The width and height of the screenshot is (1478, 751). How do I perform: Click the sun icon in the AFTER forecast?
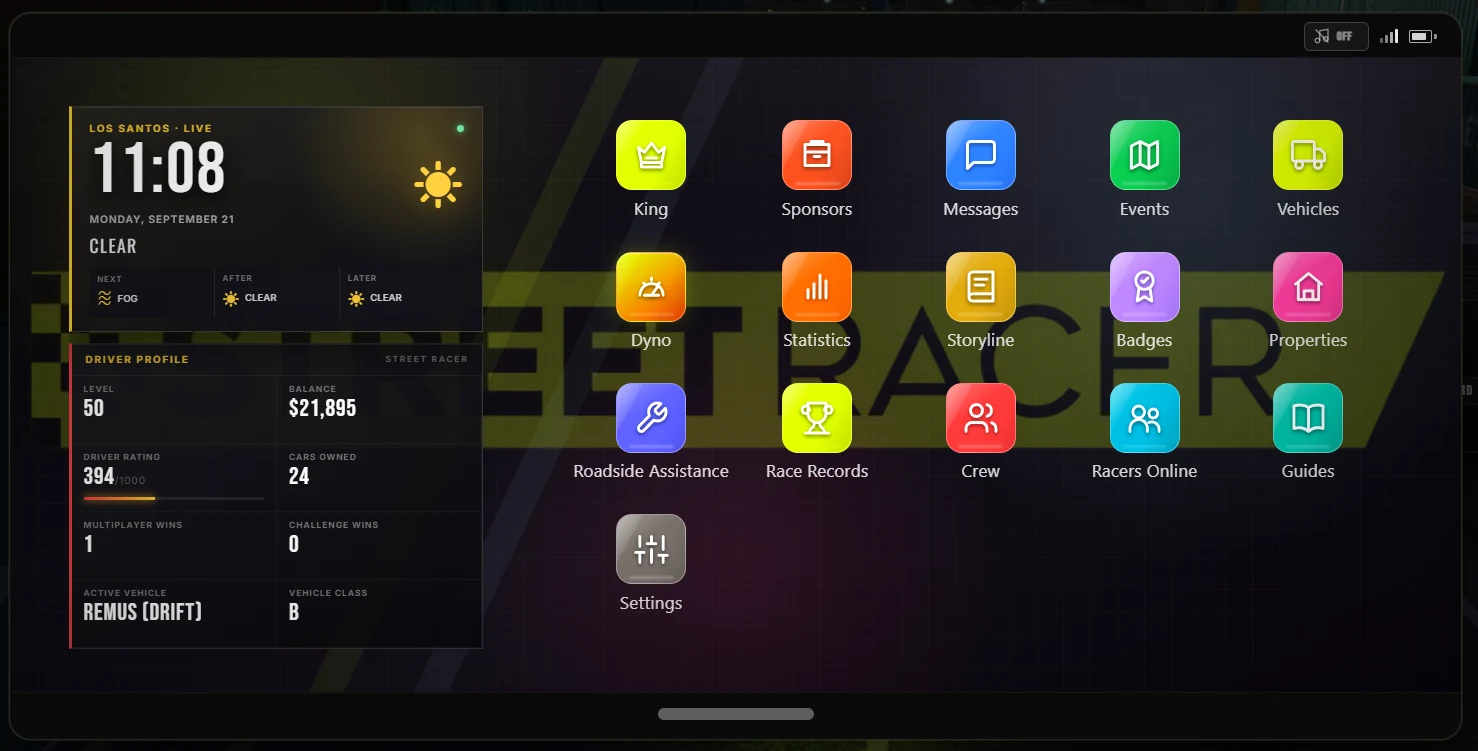coord(231,298)
